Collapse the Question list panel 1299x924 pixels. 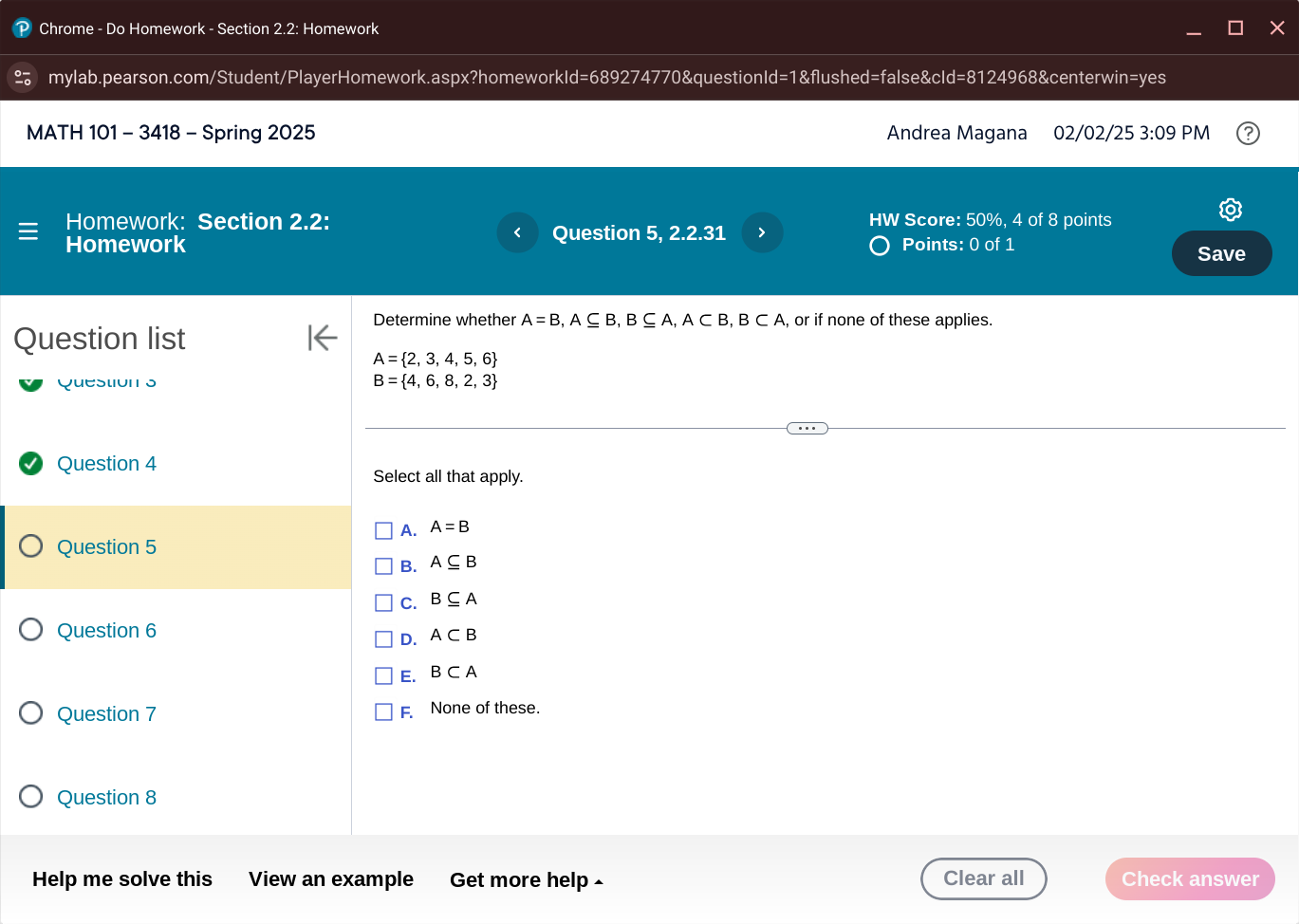(x=323, y=337)
